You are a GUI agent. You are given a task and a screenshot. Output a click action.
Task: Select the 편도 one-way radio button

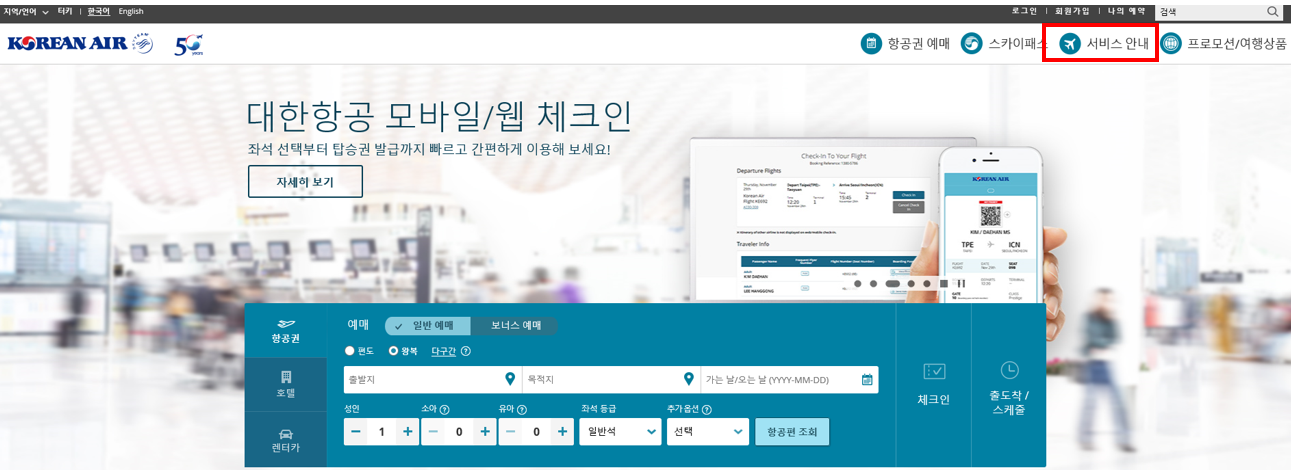coord(349,351)
